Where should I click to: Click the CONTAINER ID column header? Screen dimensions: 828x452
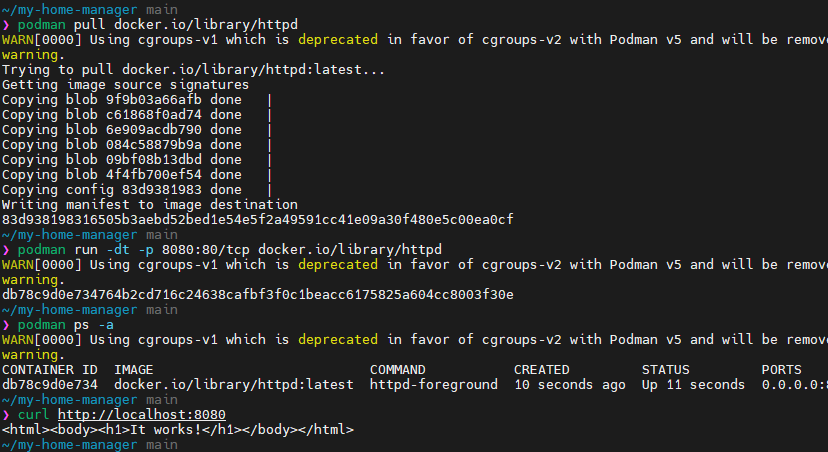pos(50,370)
